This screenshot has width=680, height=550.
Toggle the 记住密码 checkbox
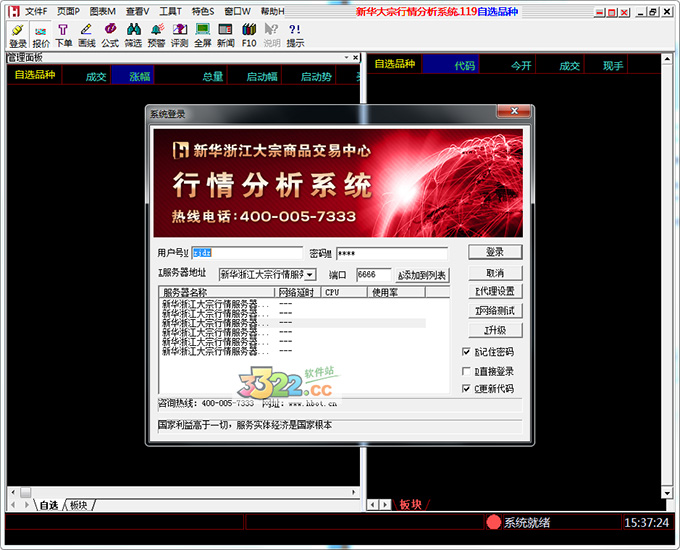(466, 352)
